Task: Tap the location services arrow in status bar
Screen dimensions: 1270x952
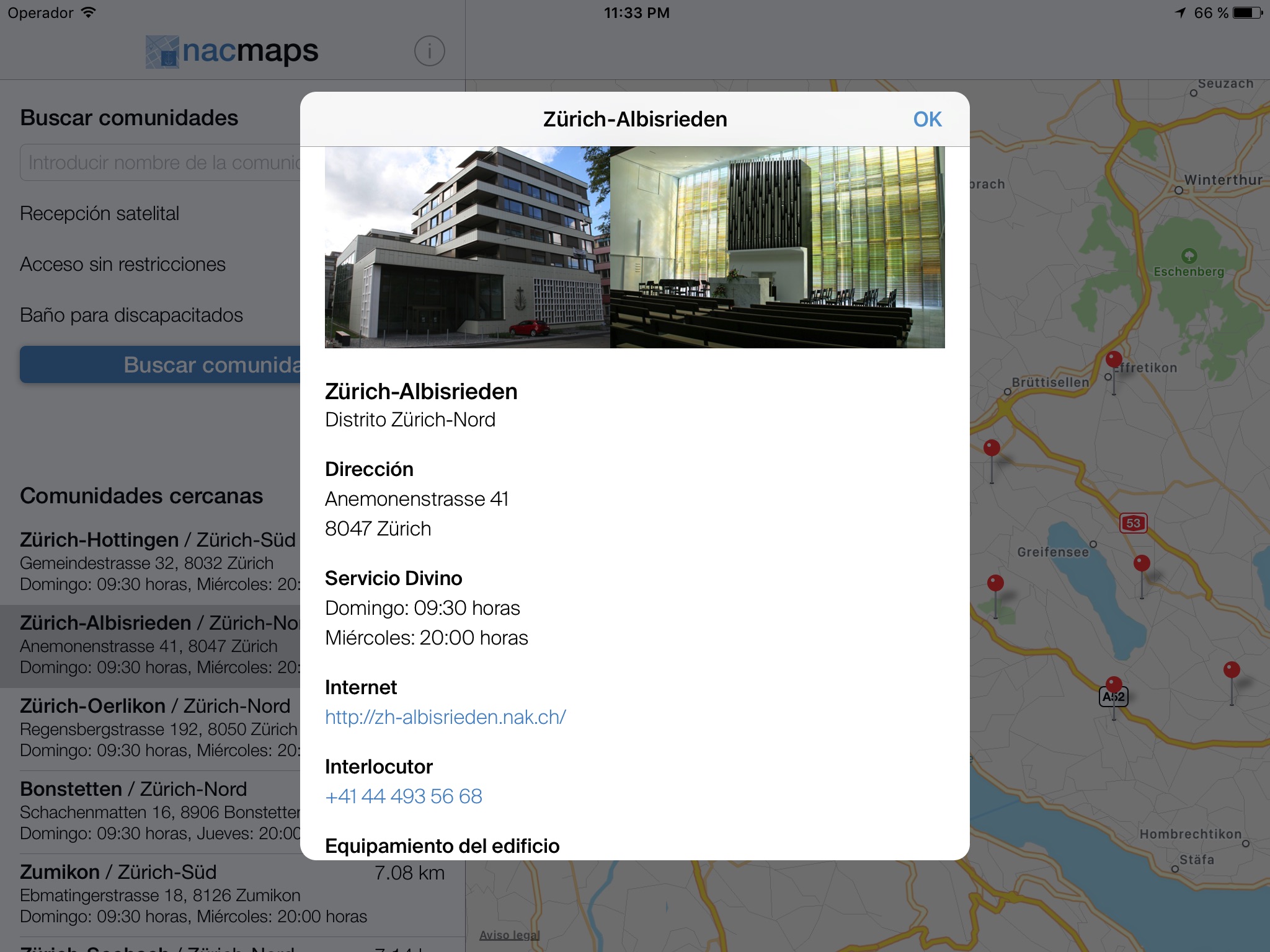Action: click(x=1180, y=13)
